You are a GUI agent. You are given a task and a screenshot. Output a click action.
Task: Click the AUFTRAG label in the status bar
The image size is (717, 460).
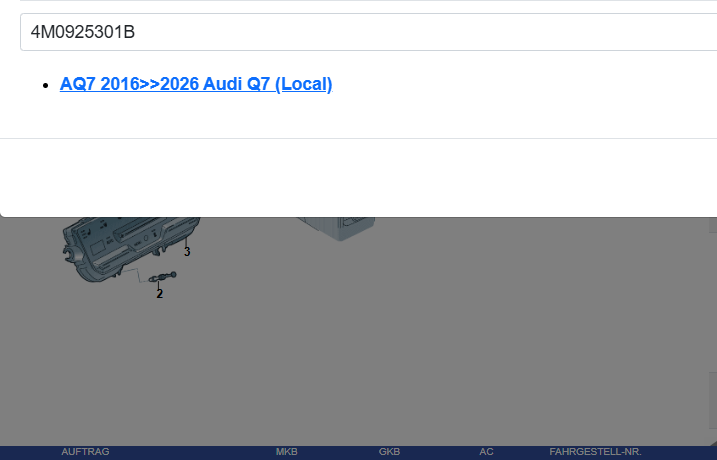coord(85,452)
